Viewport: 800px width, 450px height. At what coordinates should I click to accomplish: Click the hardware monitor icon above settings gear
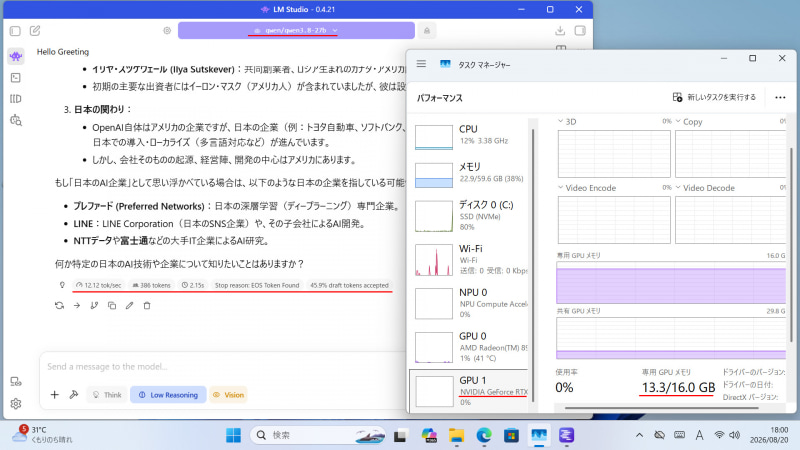(x=16, y=382)
